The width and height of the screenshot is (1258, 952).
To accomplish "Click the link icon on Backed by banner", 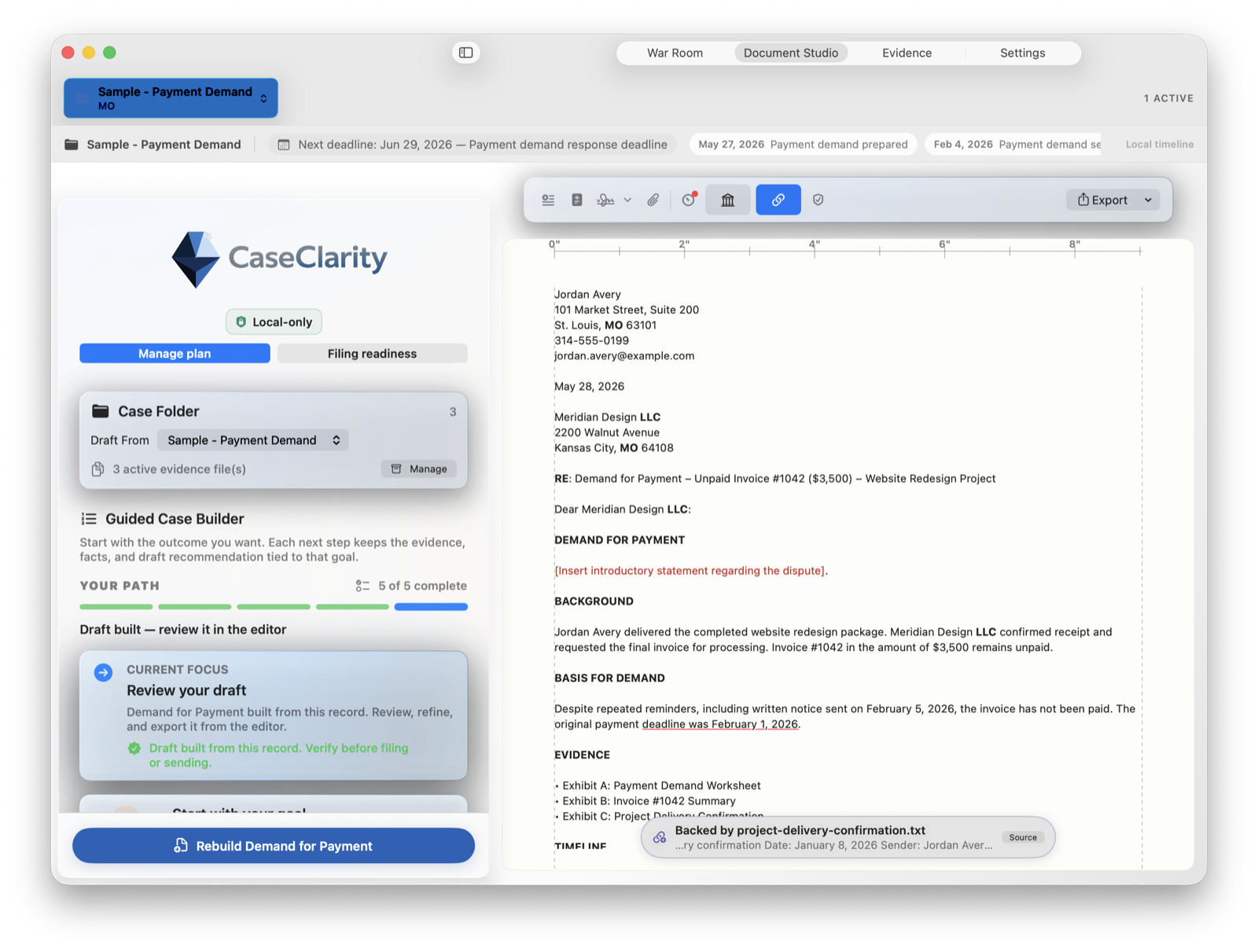I will click(x=660, y=837).
